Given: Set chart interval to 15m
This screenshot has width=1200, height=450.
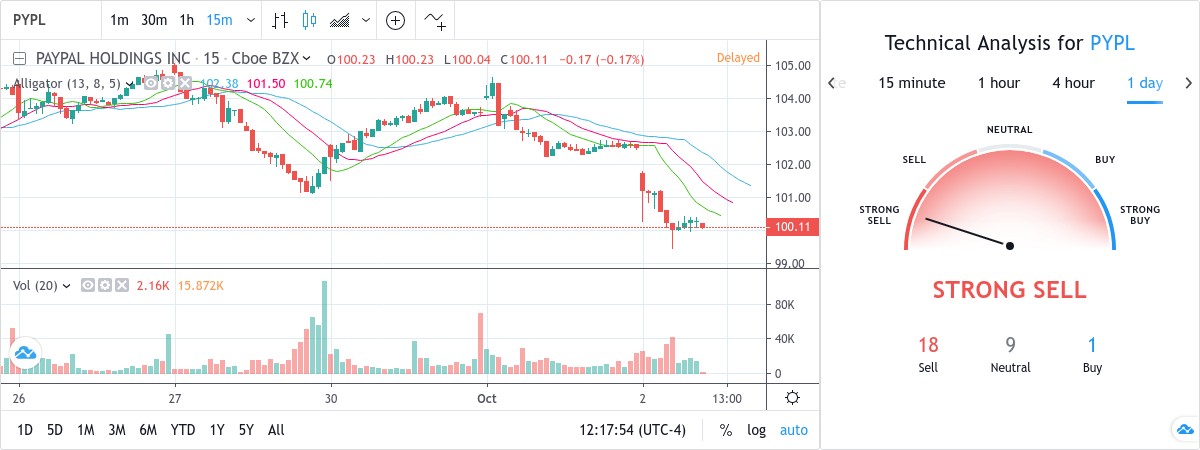Looking at the screenshot, I should coord(220,20).
